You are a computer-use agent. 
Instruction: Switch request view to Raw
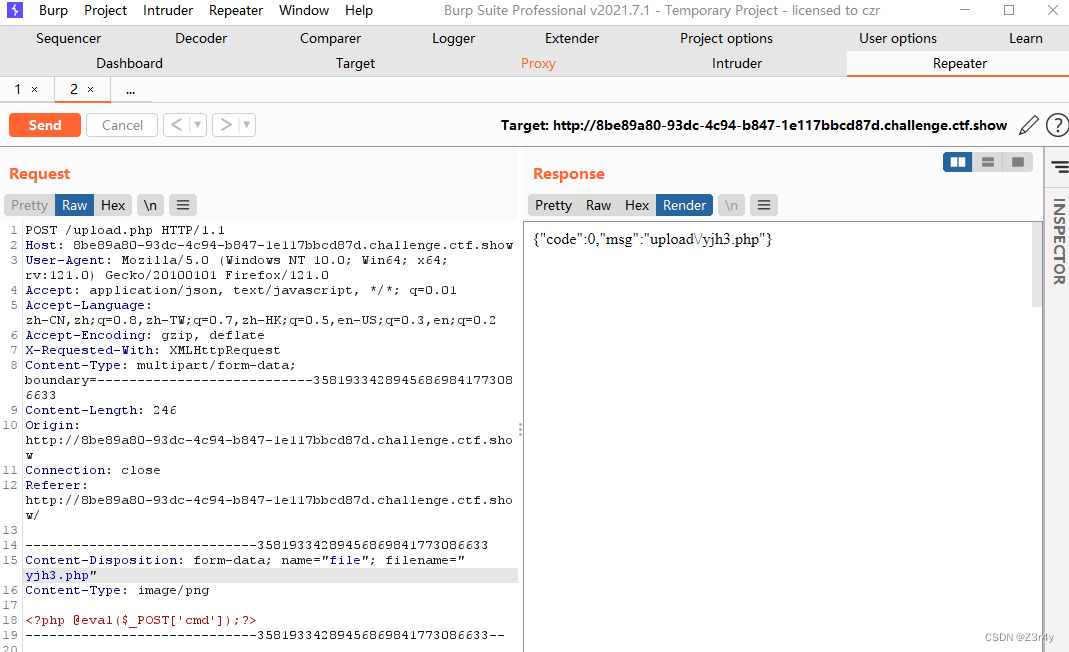(74, 205)
